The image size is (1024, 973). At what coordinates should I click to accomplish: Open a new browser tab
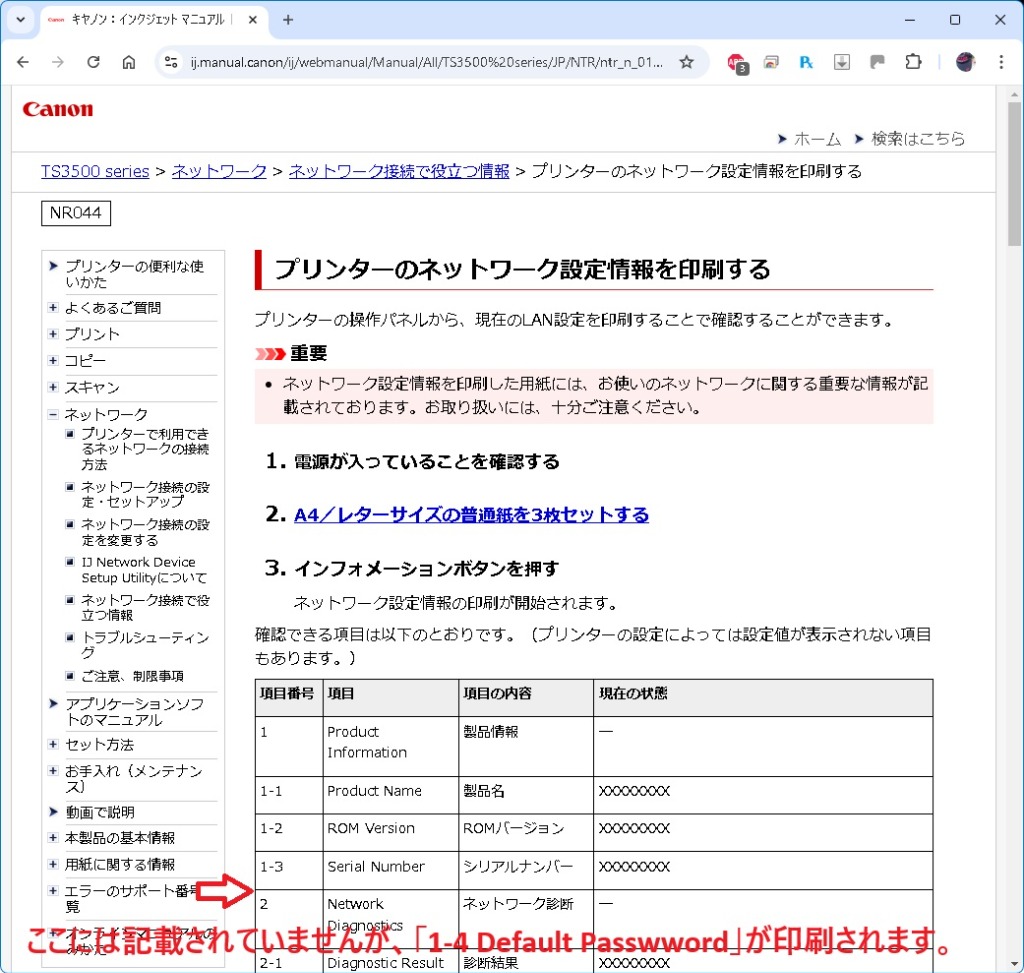(288, 20)
